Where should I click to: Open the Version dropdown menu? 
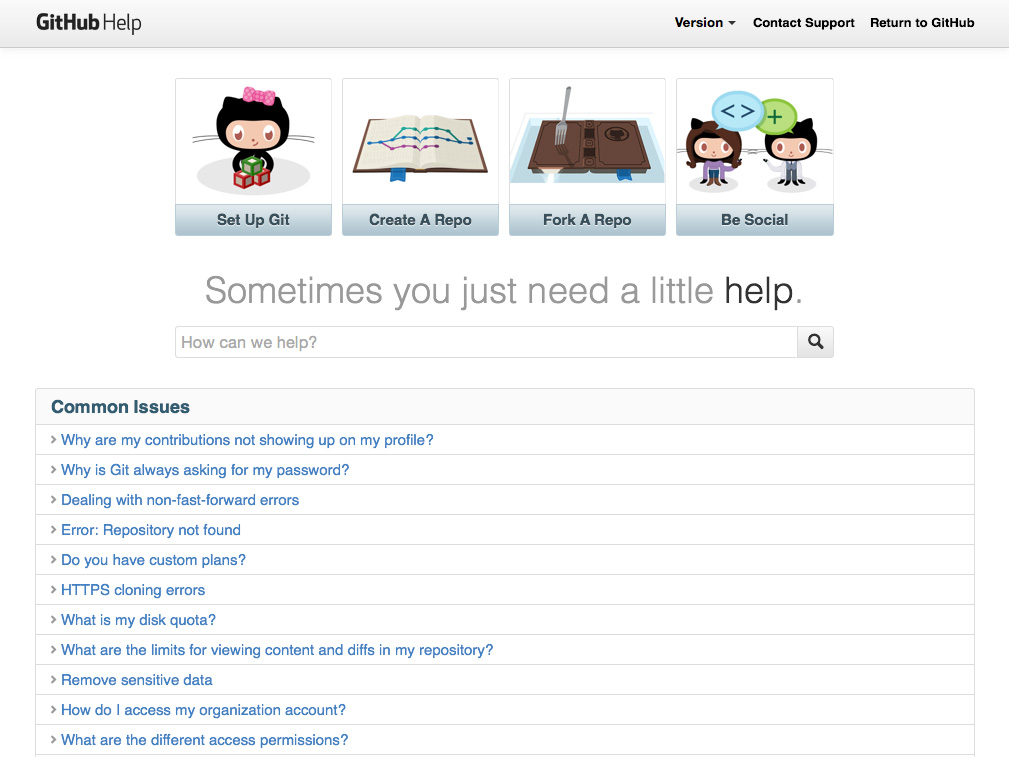point(704,23)
